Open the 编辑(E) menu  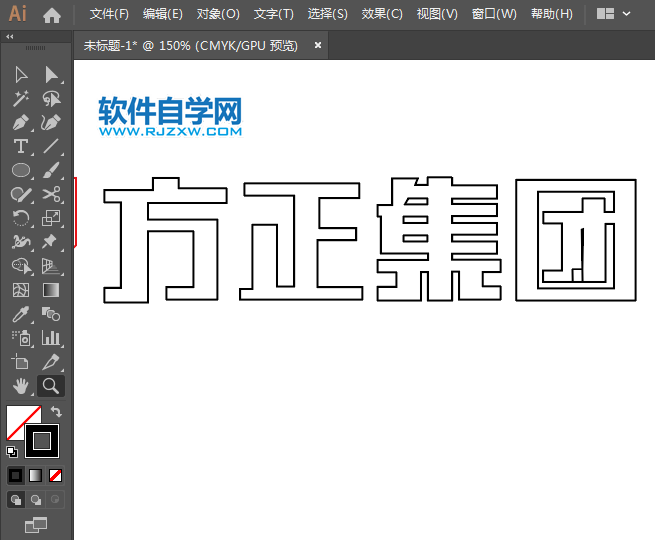pos(162,14)
